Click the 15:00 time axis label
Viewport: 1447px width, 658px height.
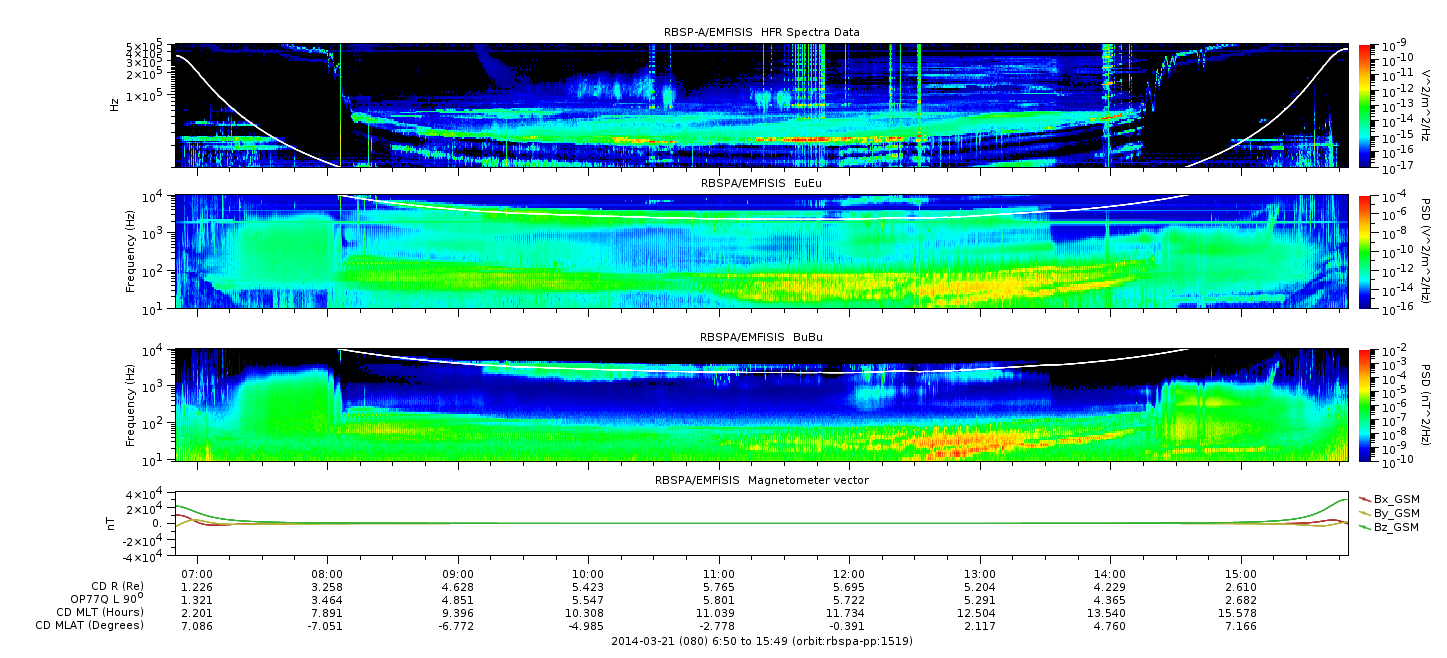click(1240, 574)
